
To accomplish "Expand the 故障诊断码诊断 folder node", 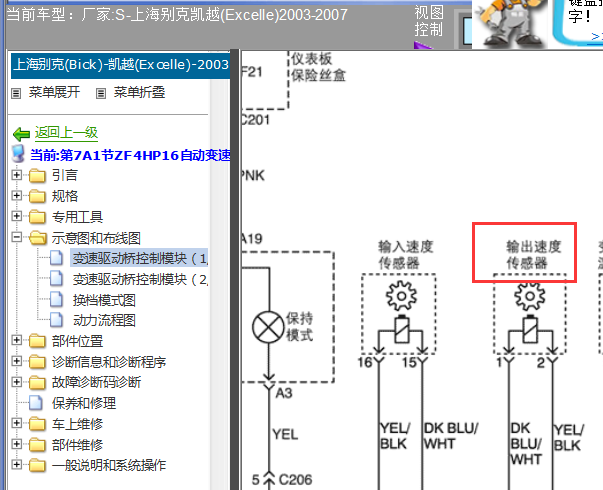I will tap(17, 382).
